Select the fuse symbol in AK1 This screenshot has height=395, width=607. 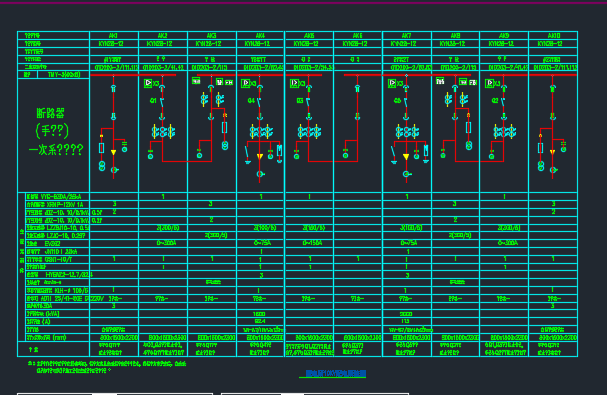coord(101,148)
